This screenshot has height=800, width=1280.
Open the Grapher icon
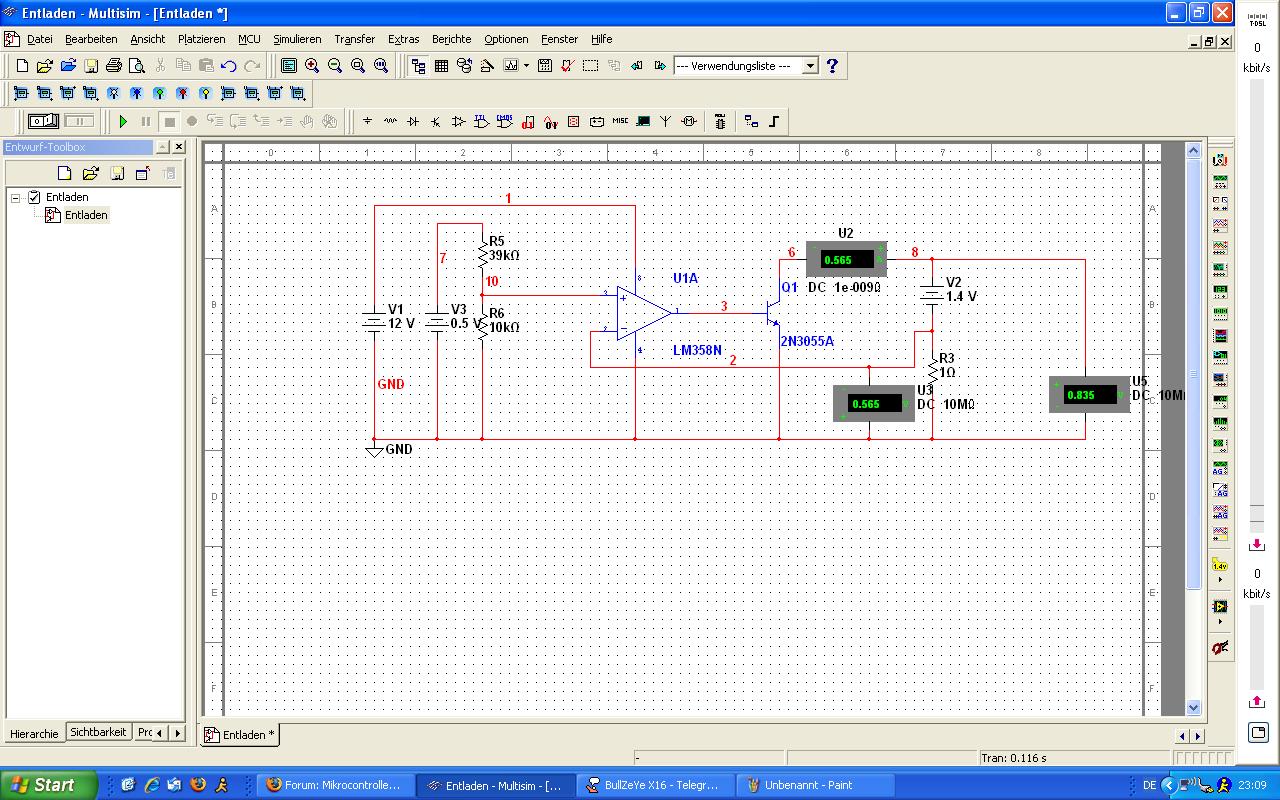click(511, 66)
